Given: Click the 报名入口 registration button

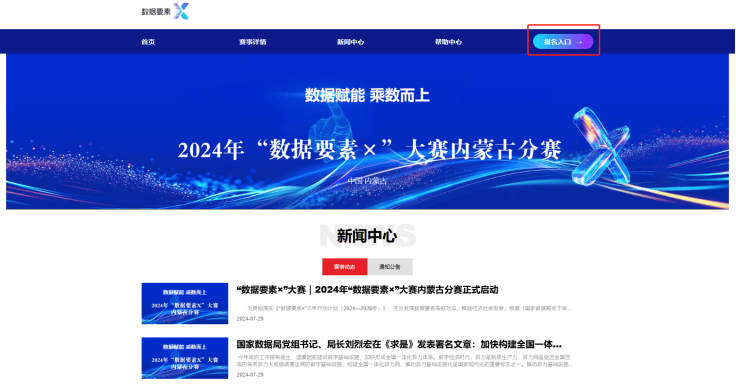Looking at the screenshot, I should pos(563,42).
